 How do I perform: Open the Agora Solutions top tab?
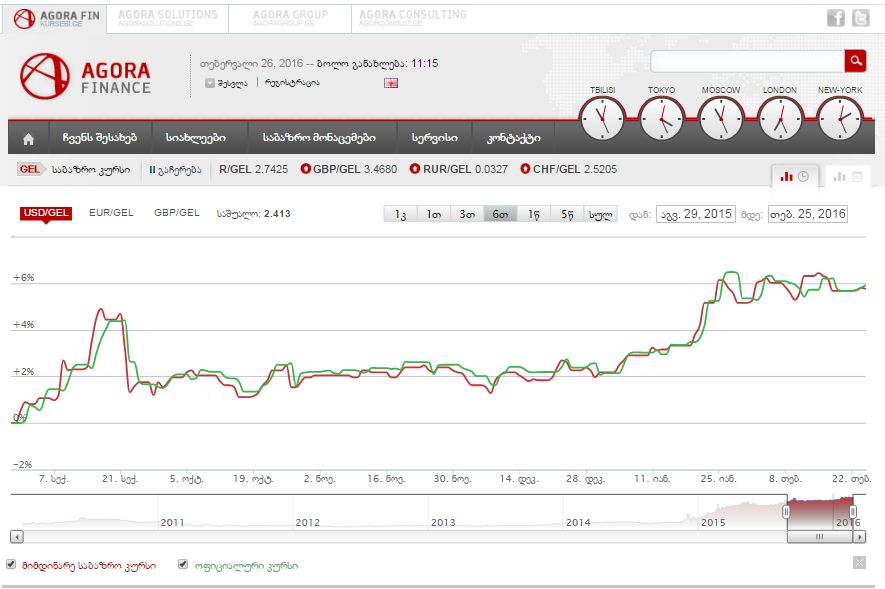click(x=167, y=18)
